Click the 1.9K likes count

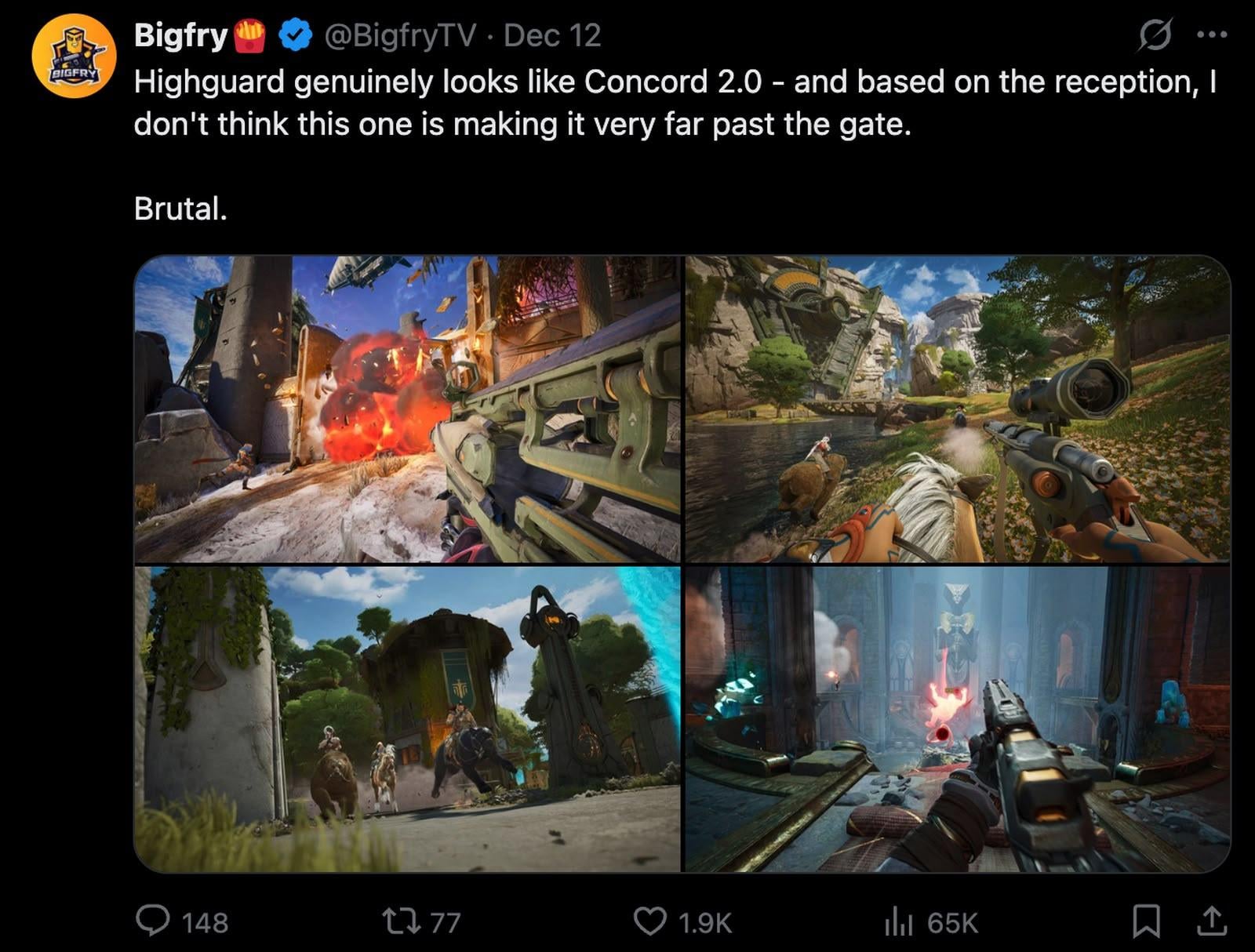coord(704,922)
